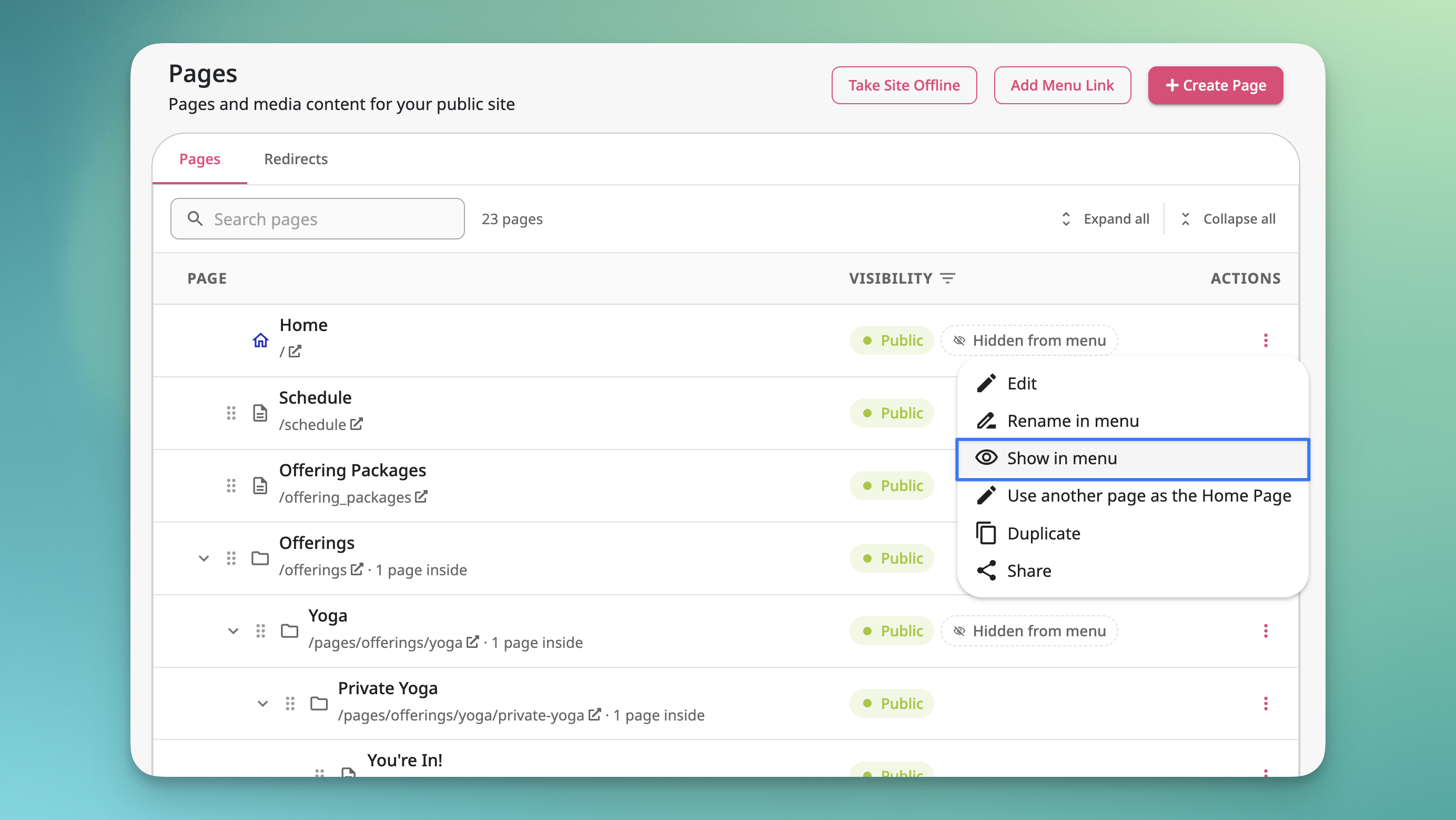Collapse the Private Yoga folder chevron

[x=262, y=704]
